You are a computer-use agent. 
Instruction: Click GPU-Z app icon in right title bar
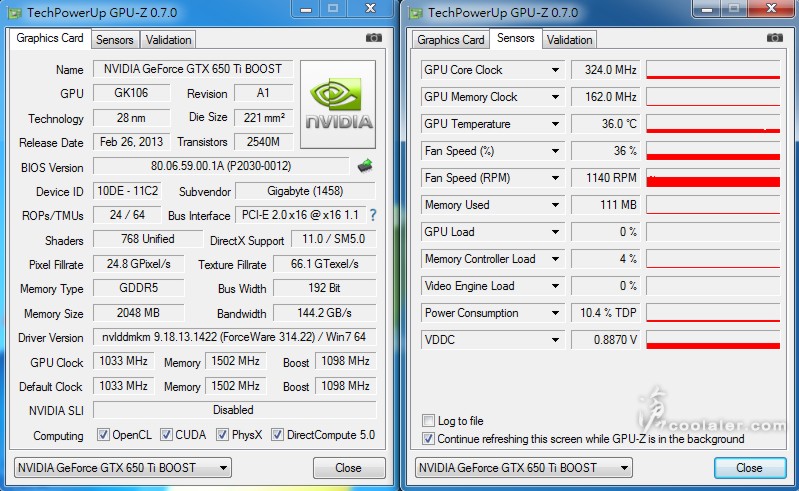click(416, 13)
